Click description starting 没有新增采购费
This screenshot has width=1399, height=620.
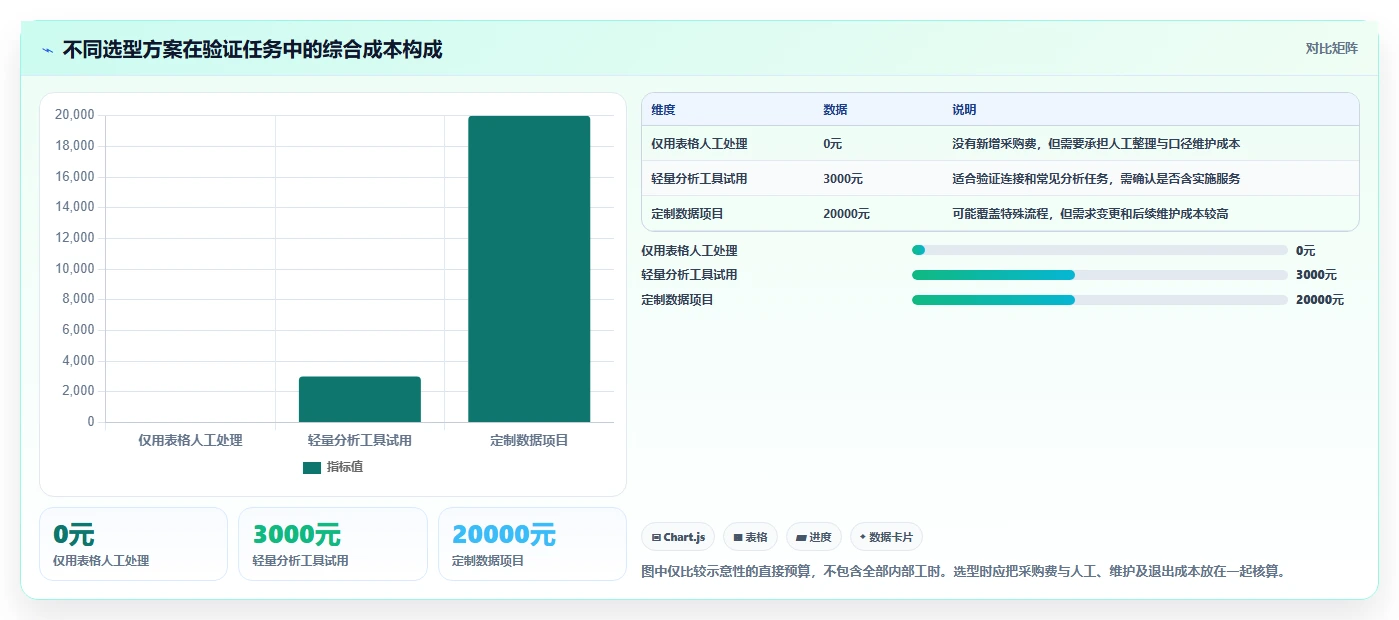click(x=1096, y=144)
